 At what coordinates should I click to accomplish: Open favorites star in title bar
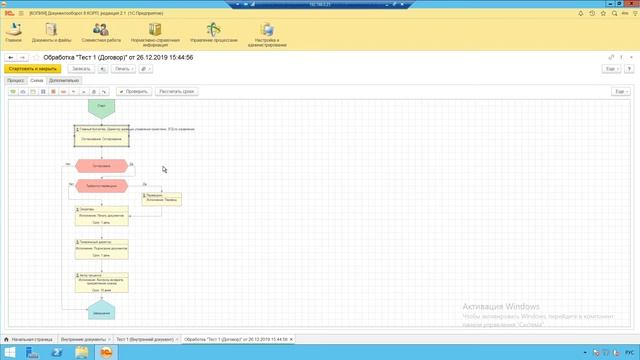[603, 13]
